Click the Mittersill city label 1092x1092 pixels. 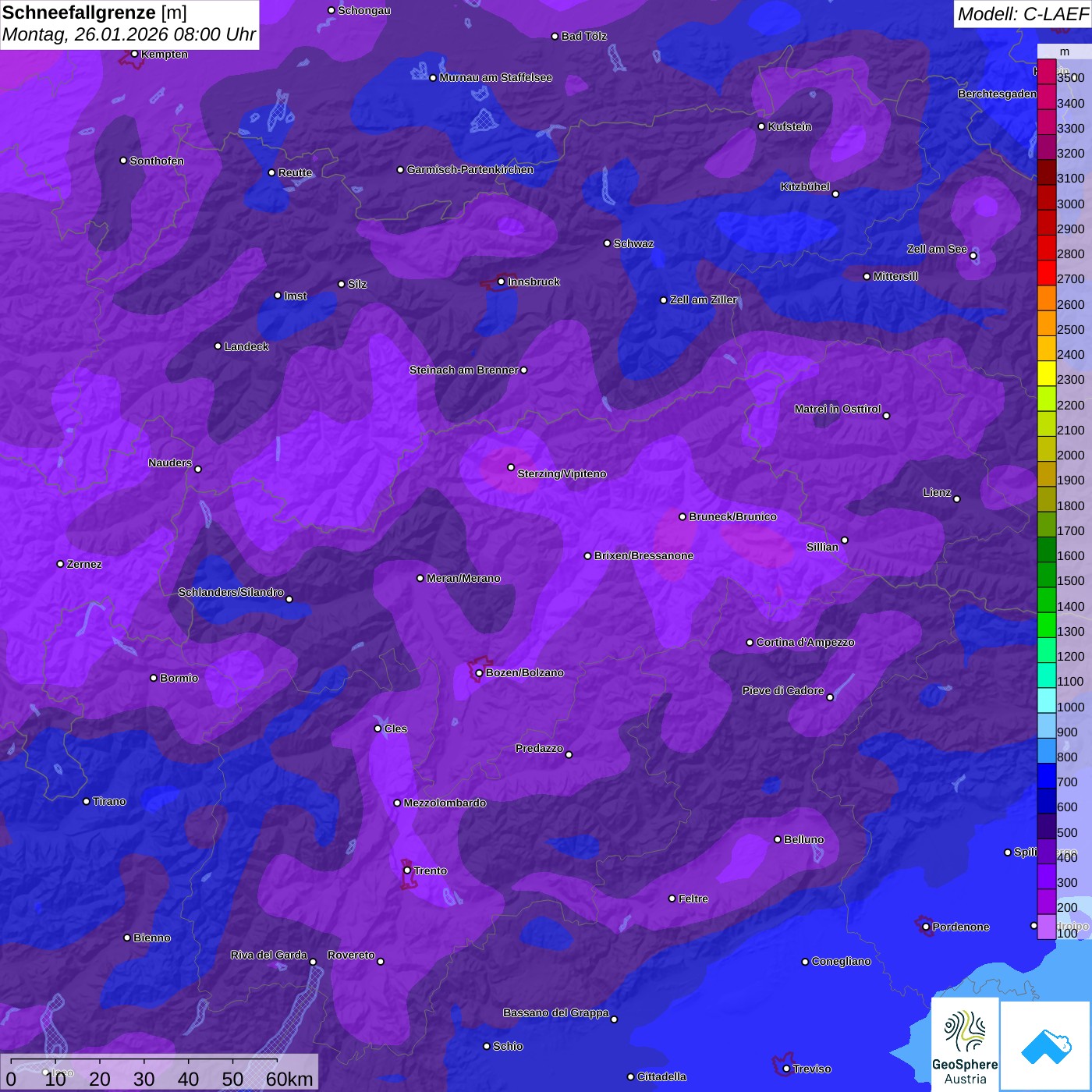895,276
